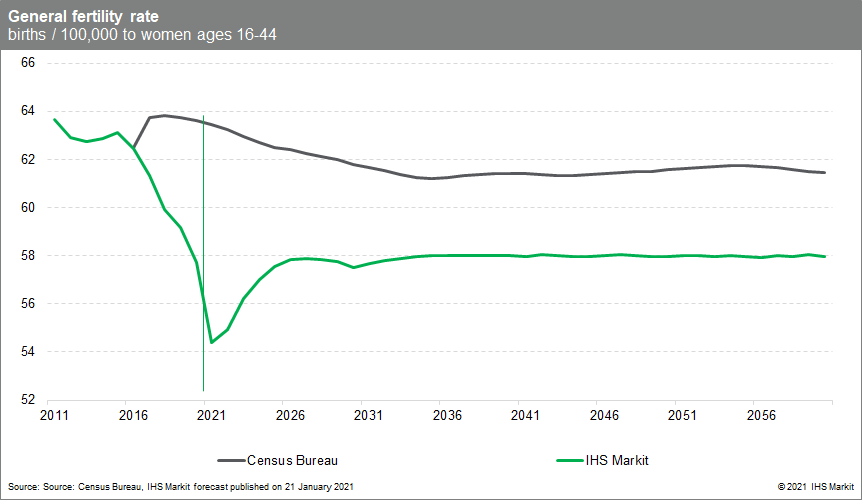The image size is (862, 500).
Task: Click the subtitle about births per 100,000 women
Action: point(142,35)
